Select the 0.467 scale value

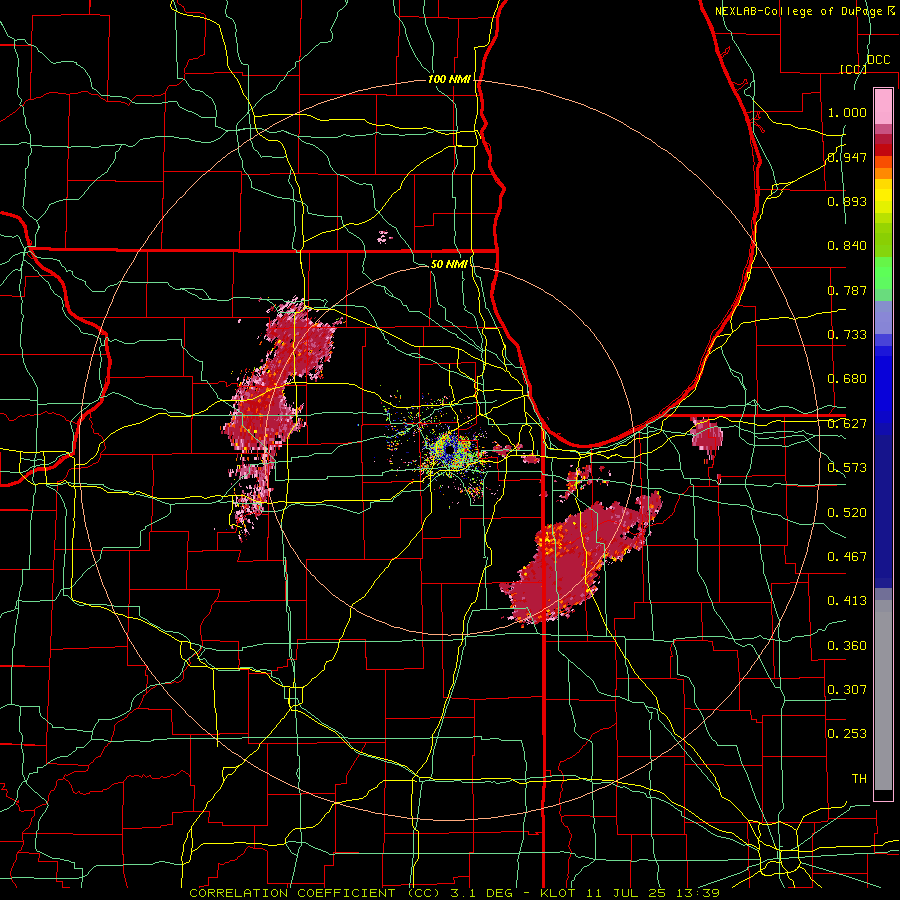[847, 556]
